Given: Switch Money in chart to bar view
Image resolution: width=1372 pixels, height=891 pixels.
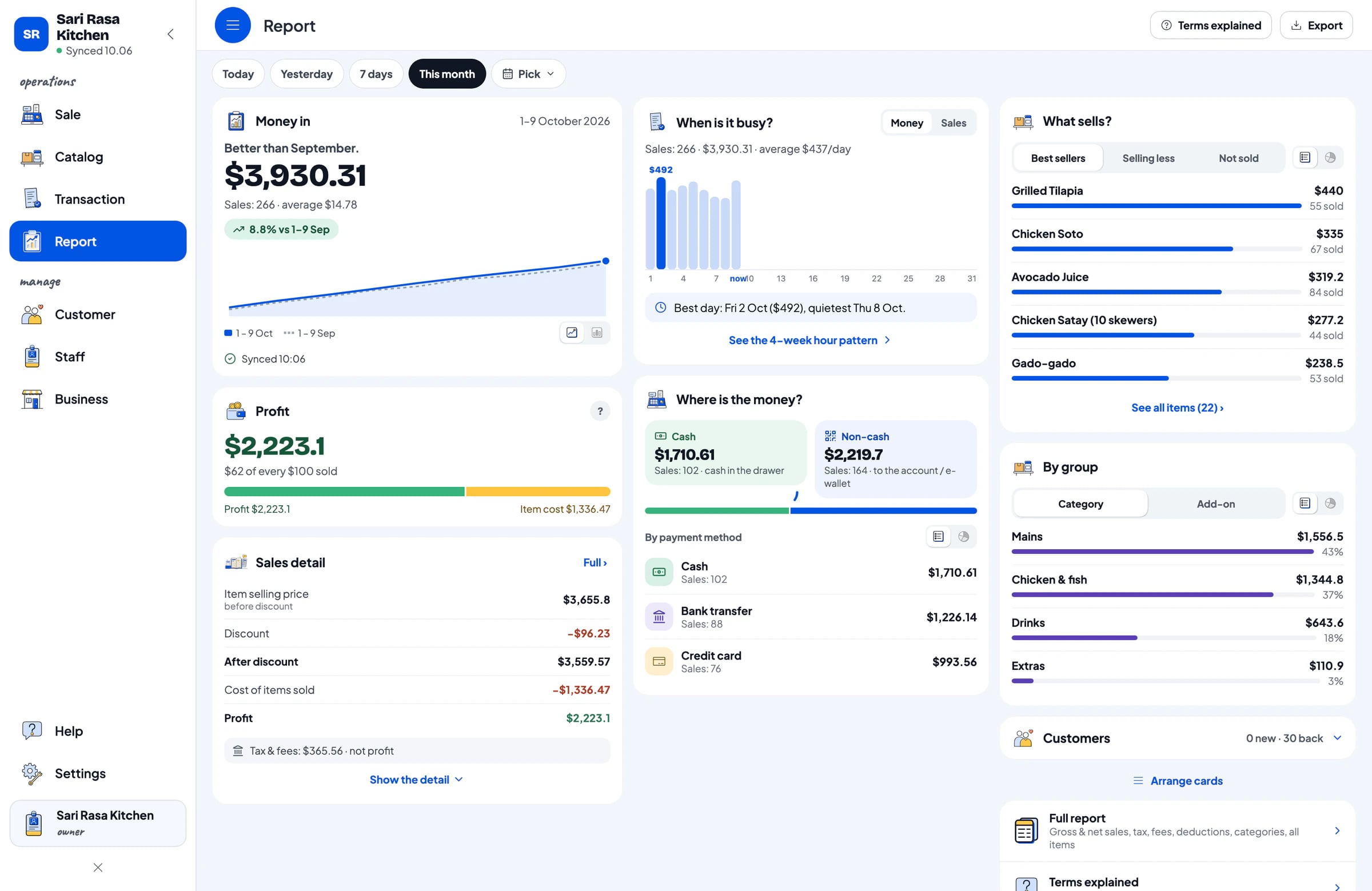Looking at the screenshot, I should 597,333.
